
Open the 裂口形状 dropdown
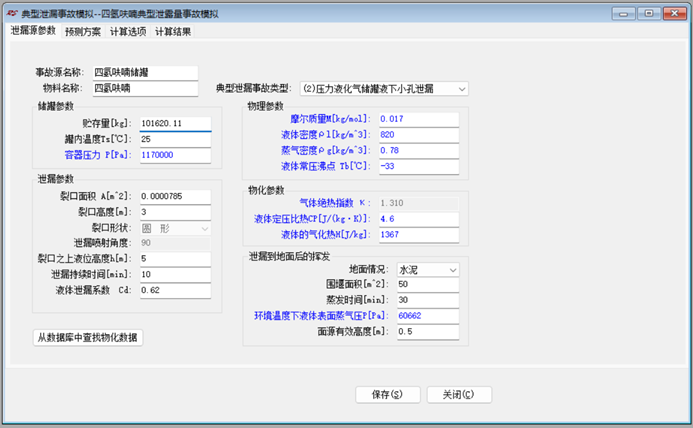[175, 229]
